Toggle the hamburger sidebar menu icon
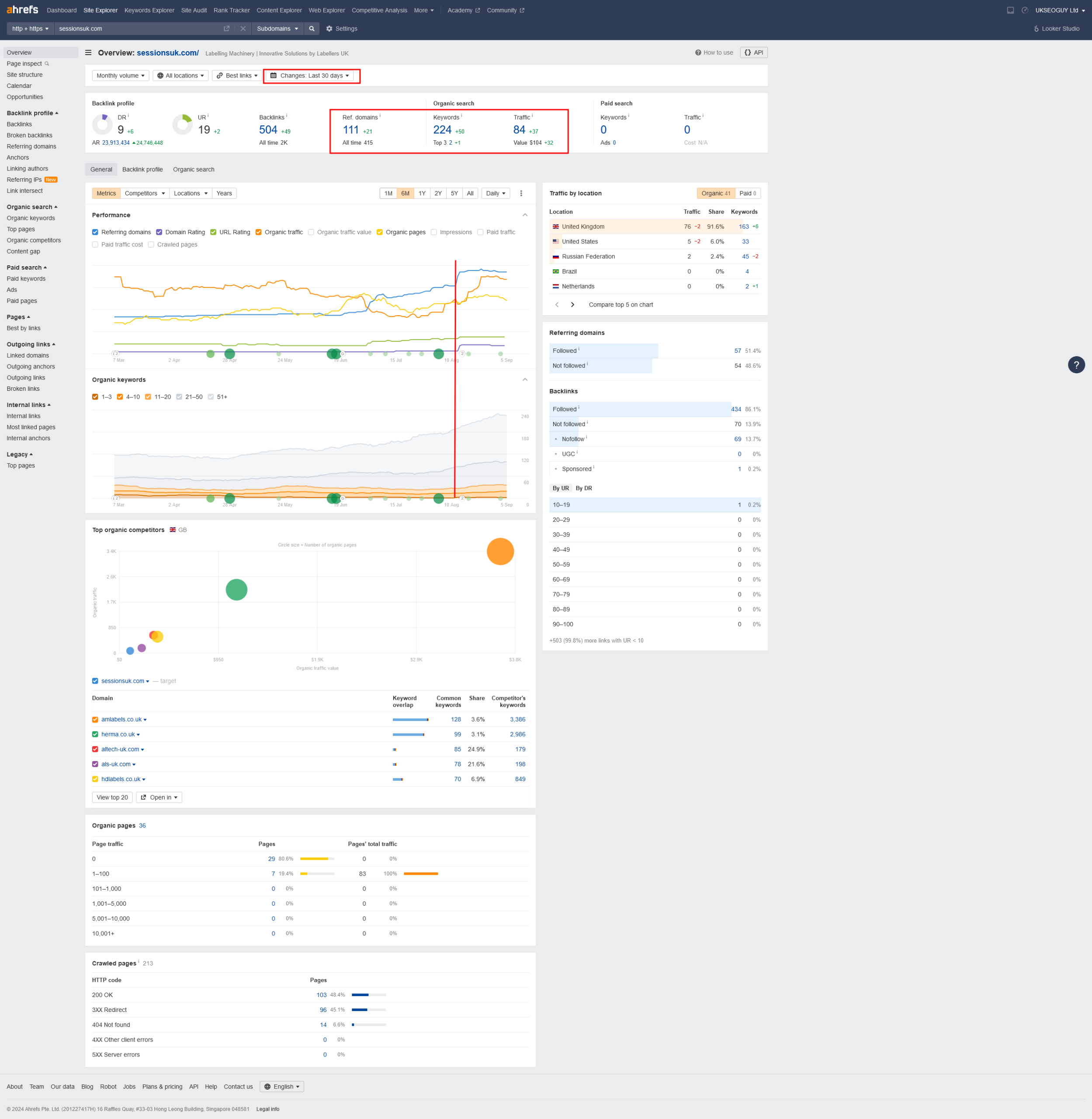 pyautogui.click(x=88, y=53)
